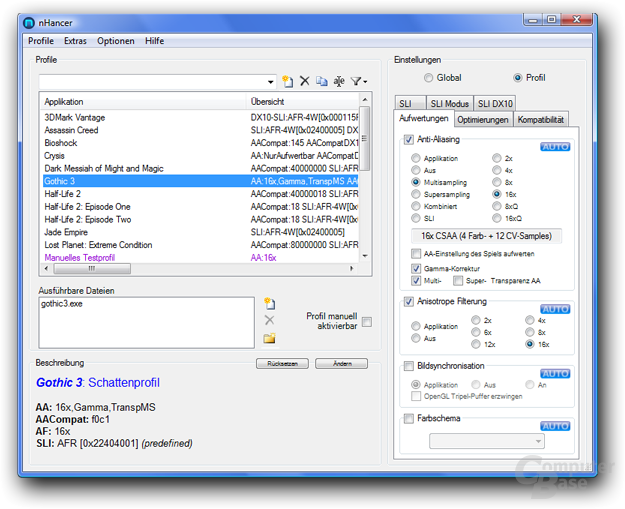
Task: Switch to the Kompatibilität tab
Action: [x=540, y=120]
